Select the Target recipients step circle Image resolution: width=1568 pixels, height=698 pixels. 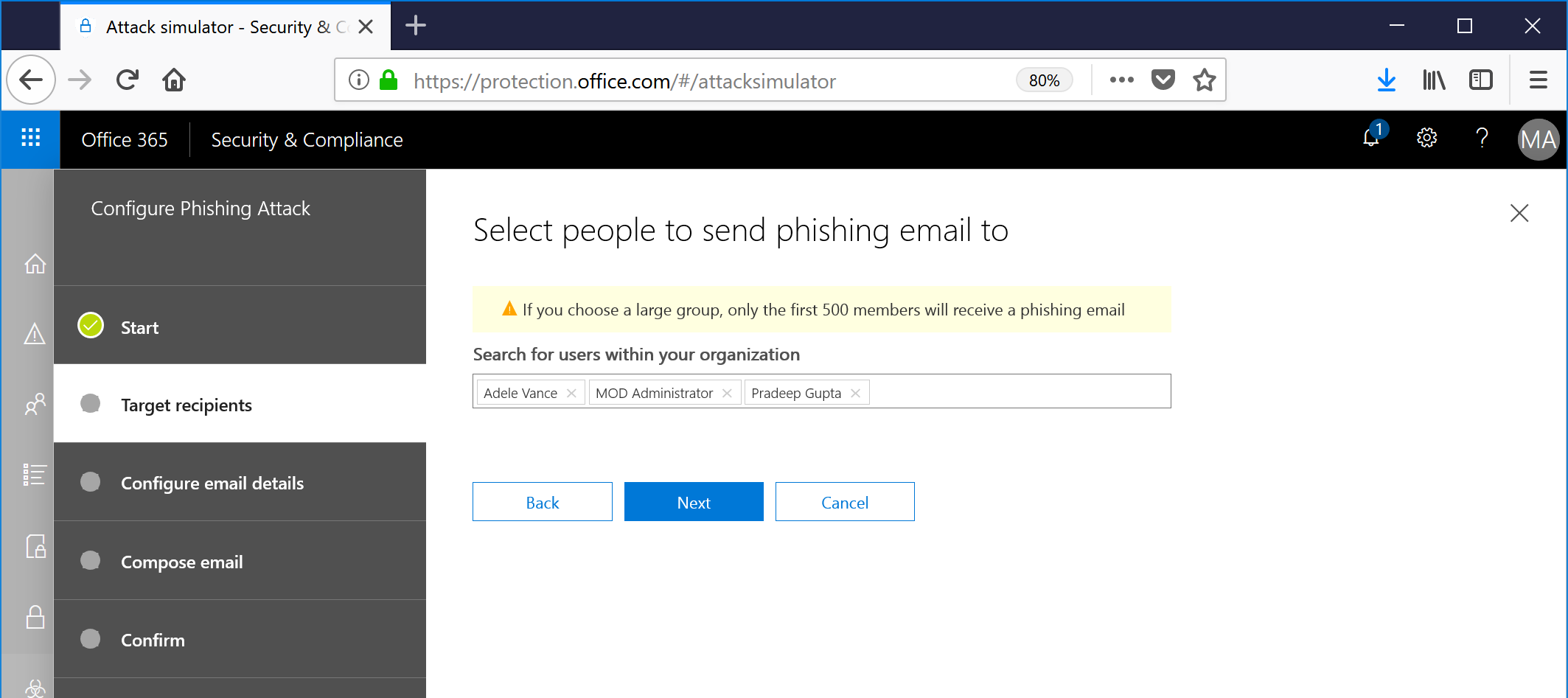coord(90,403)
